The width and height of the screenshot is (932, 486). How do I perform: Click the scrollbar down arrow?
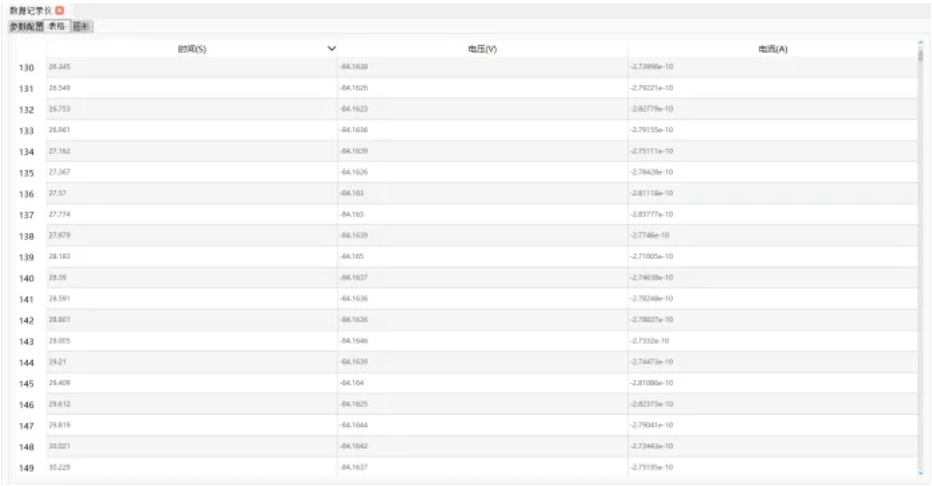[x=920, y=472]
